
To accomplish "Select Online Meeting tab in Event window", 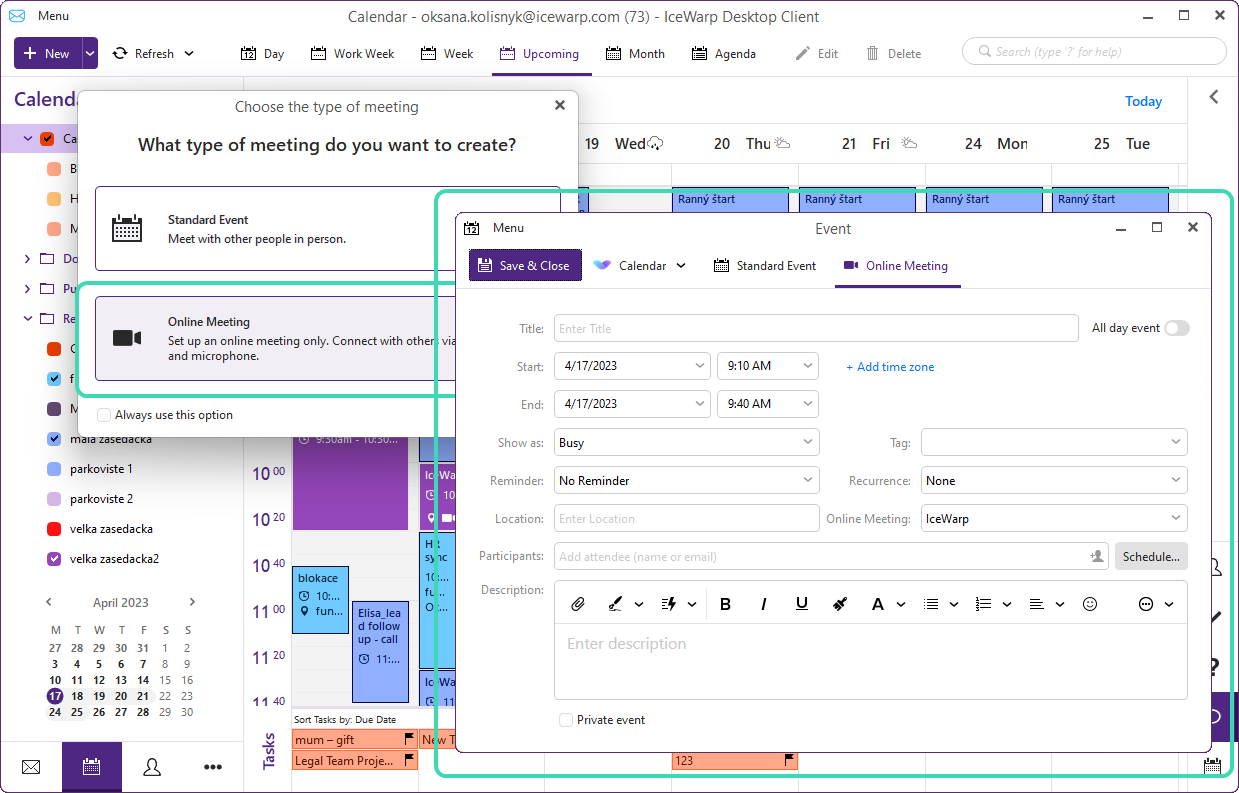I will point(897,266).
